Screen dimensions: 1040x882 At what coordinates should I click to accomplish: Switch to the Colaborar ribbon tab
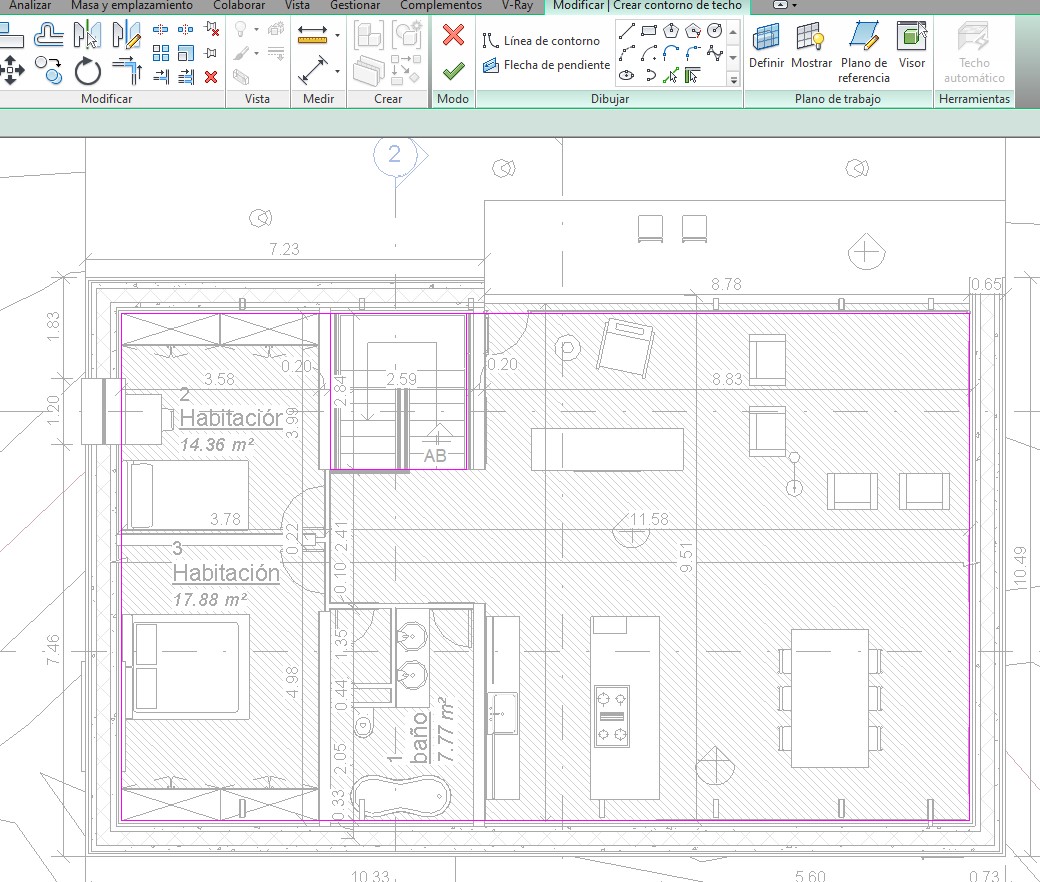tap(239, 5)
